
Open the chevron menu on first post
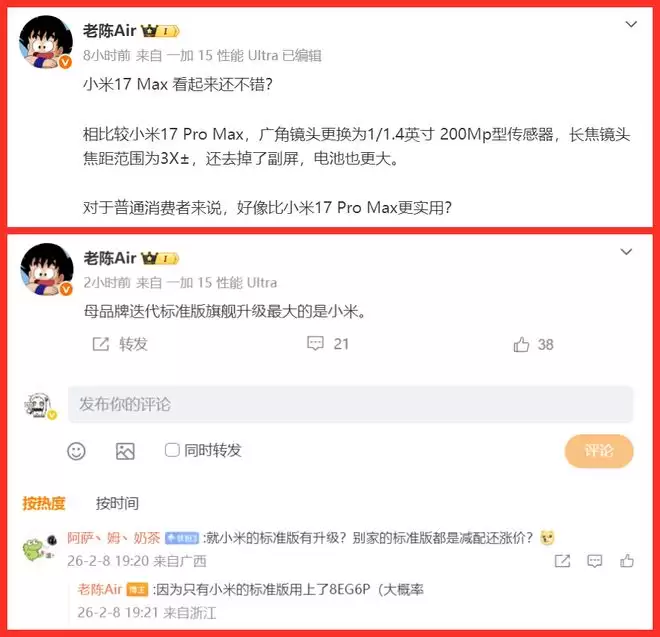point(631,24)
